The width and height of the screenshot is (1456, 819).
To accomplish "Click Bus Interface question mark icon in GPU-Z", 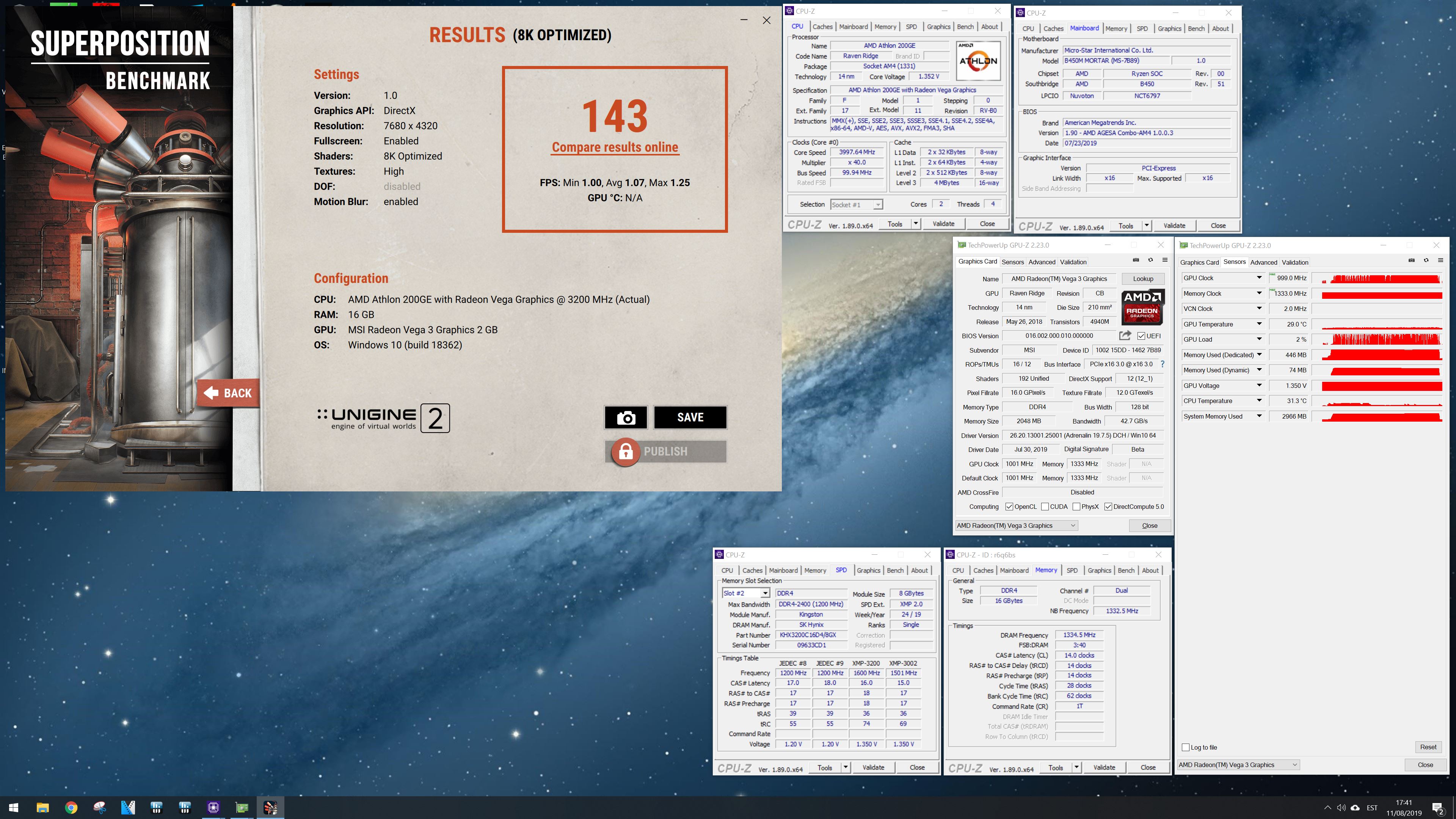I will click(x=1162, y=364).
